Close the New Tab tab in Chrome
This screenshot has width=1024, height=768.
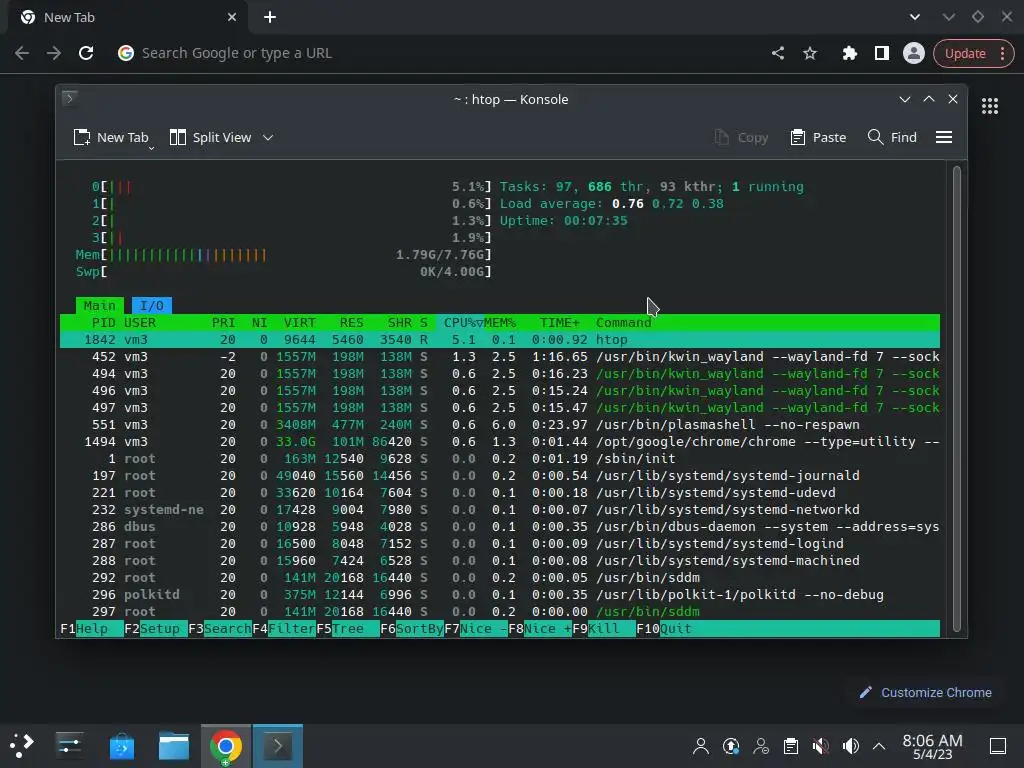pos(232,17)
